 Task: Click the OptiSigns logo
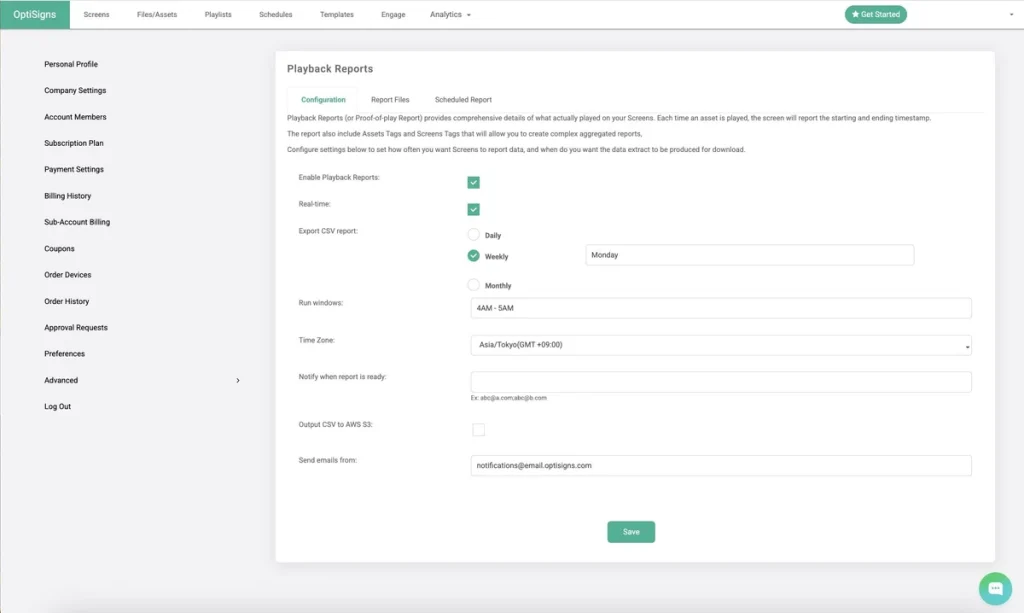pos(35,14)
